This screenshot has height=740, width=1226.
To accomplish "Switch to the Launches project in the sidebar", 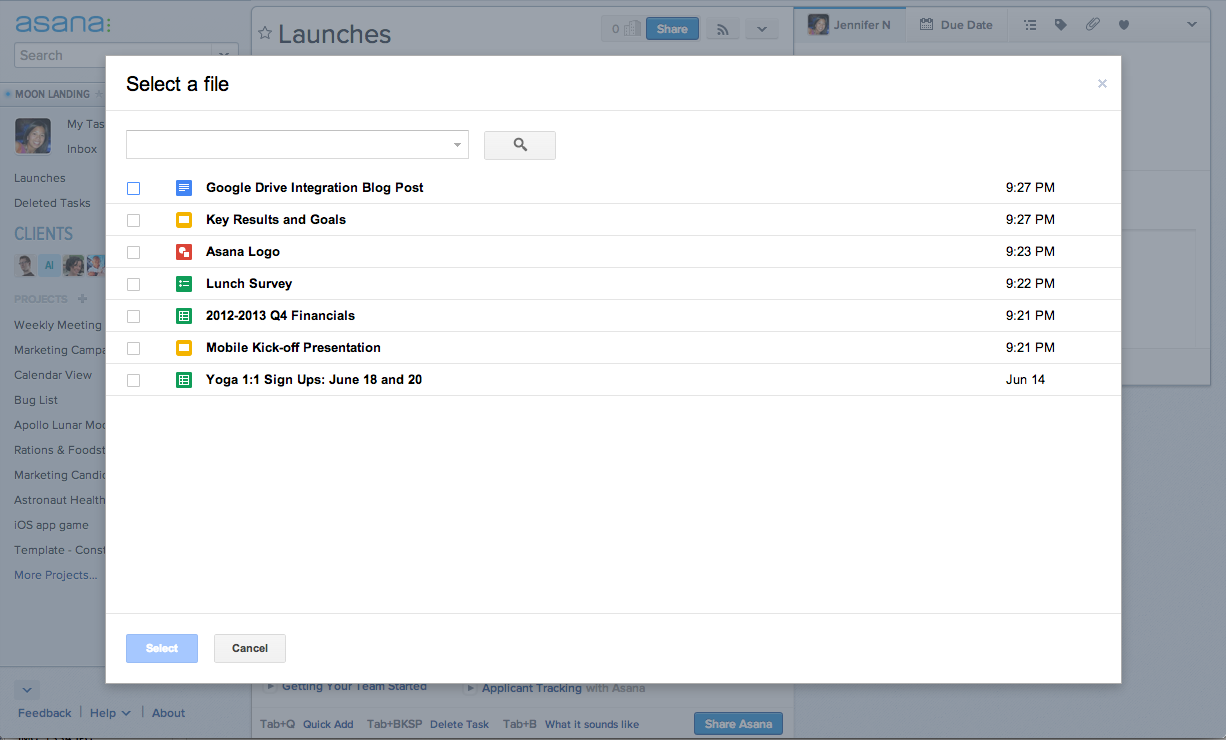I will click(x=39, y=177).
